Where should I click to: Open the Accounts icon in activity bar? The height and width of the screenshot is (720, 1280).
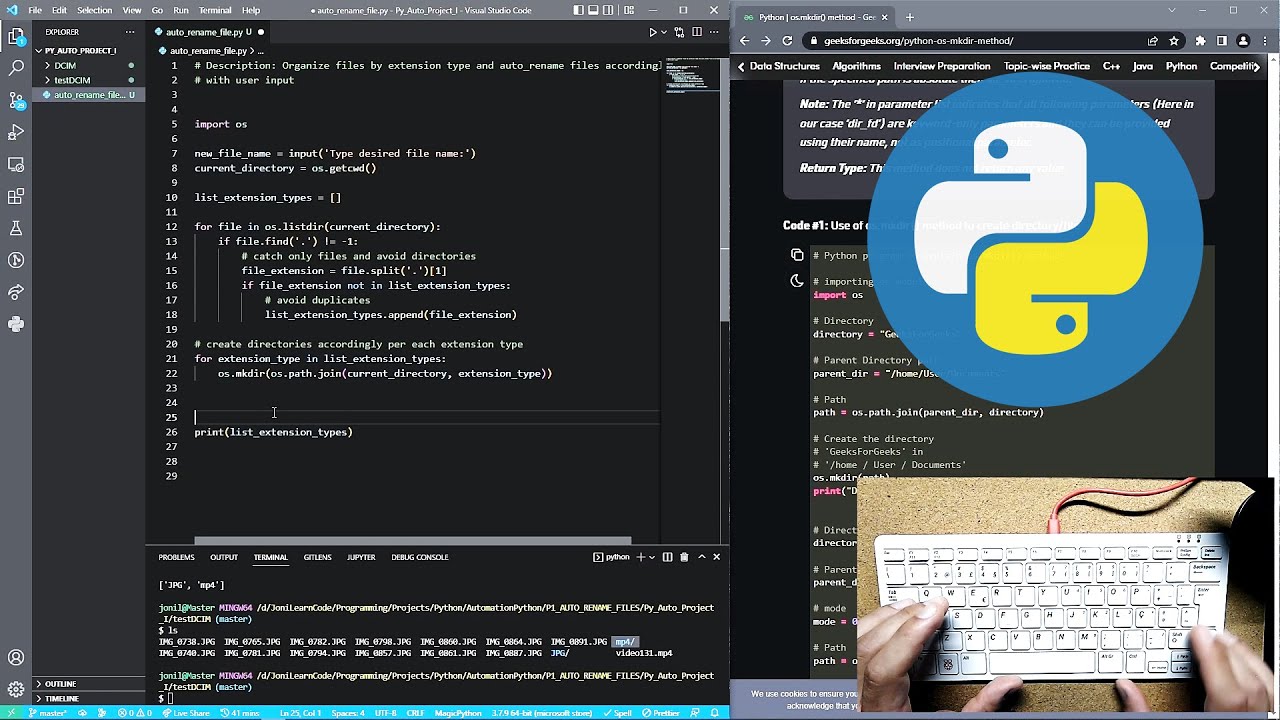pyautogui.click(x=16, y=658)
